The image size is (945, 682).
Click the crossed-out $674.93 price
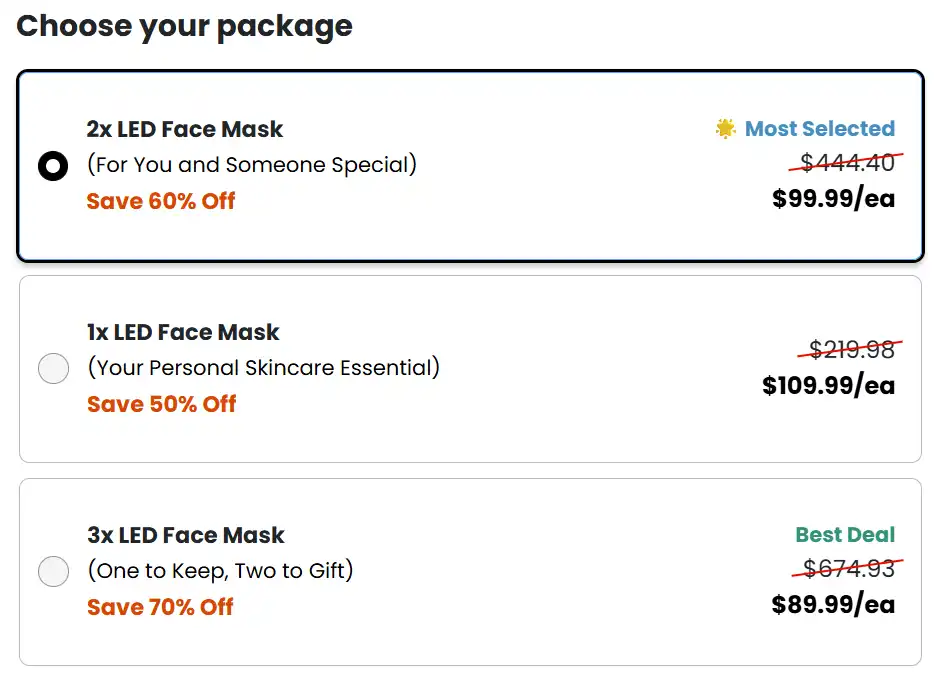click(850, 569)
